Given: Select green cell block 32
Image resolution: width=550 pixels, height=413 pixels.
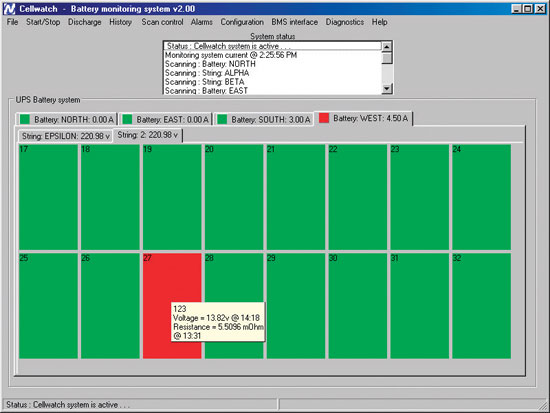Looking at the screenshot, I should click(481, 306).
